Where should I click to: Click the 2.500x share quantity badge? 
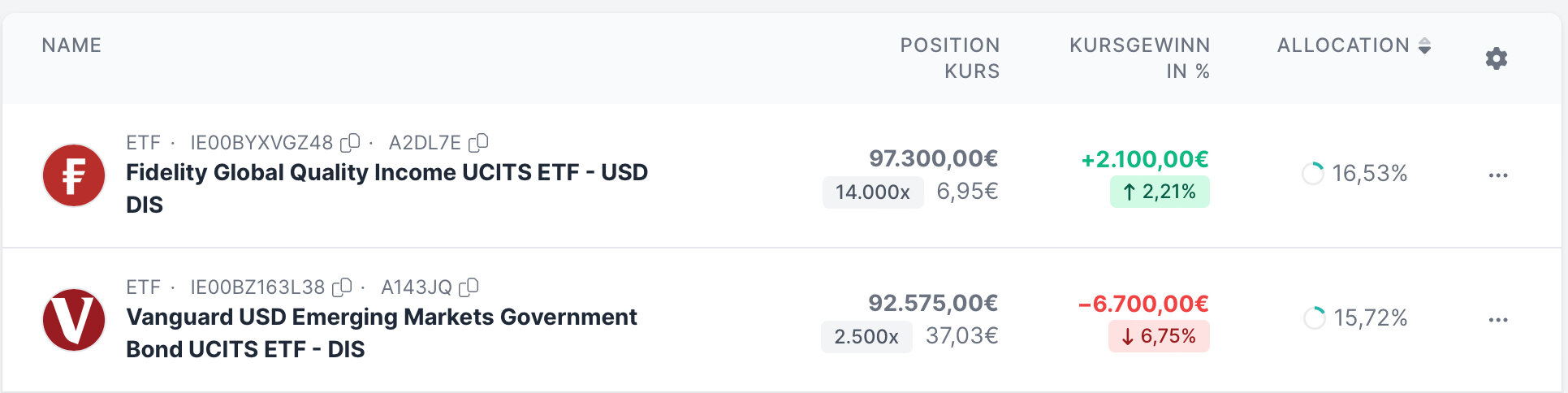tap(866, 337)
